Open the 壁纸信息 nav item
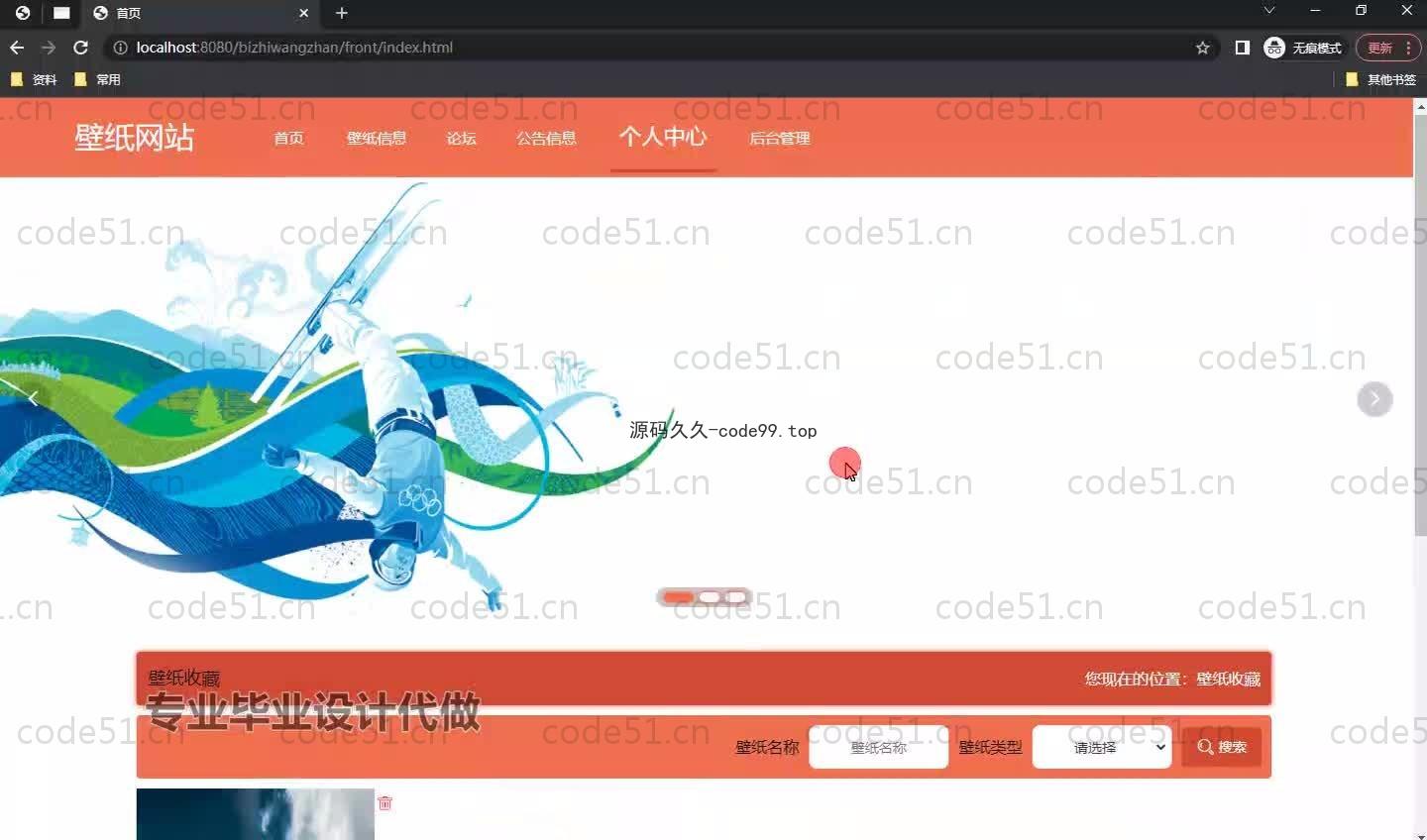The height and width of the screenshot is (840, 1427). [x=377, y=139]
